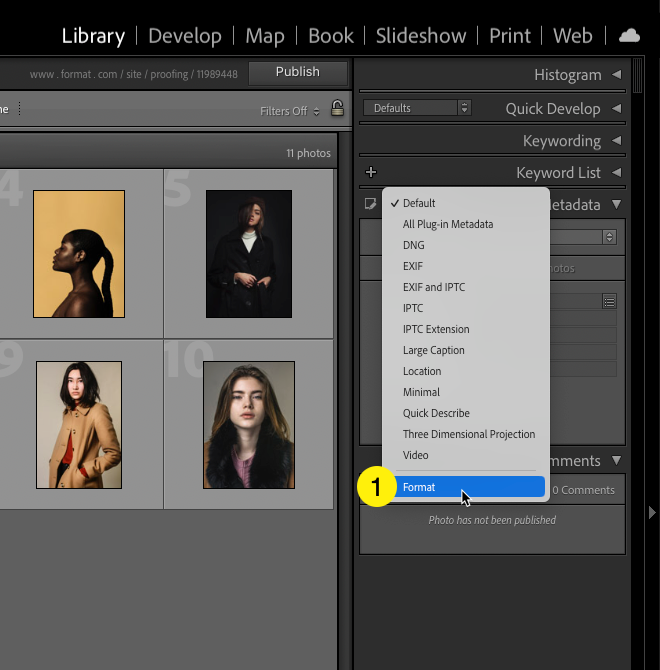Select the yellow-background profile portrait thumbnail
This screenshot has width=660, height=670.
pos(79,254)
